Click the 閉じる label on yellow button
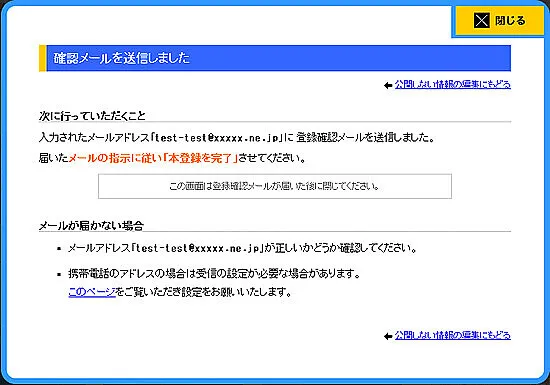This screenshot has width=550, height=385. point(510,21)
